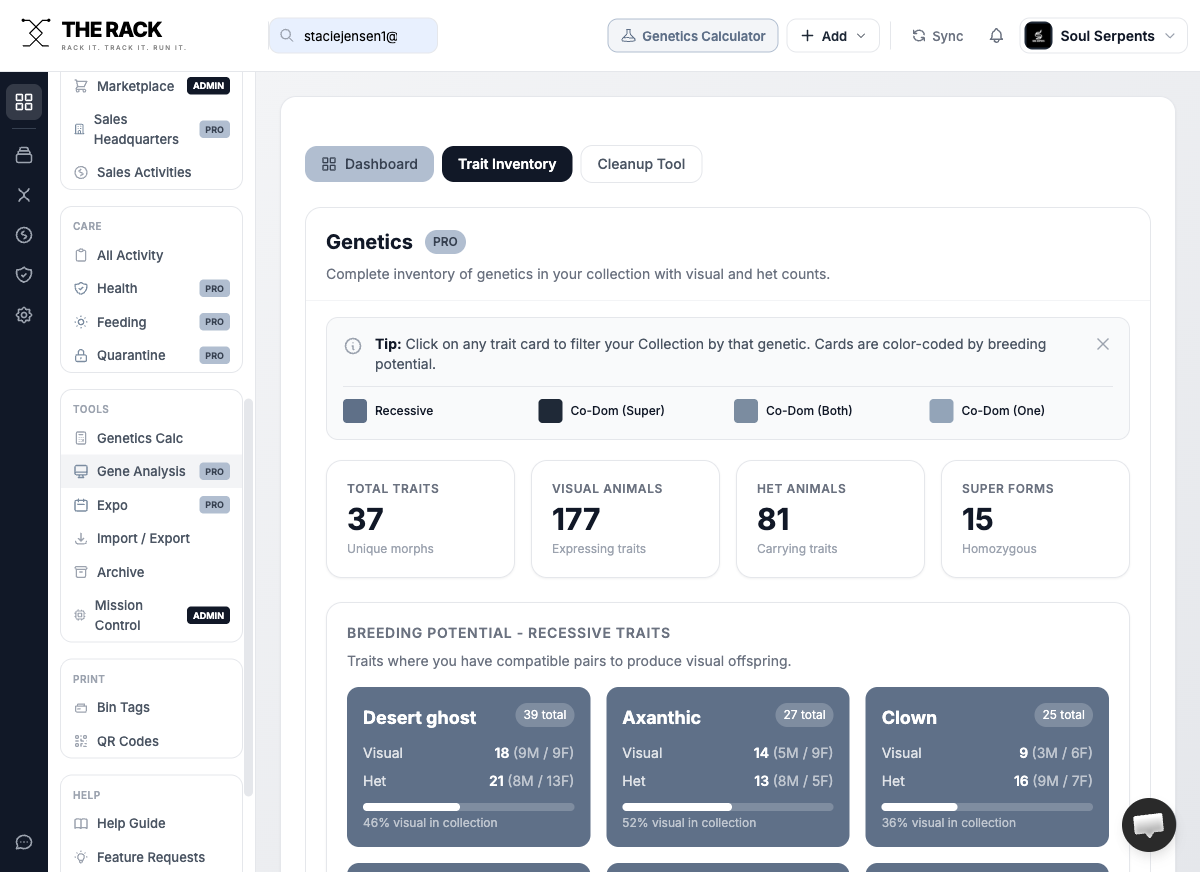Trigger a Sync from the top bar
Viewport: 1200px width, 872px height.
(937, 35)
